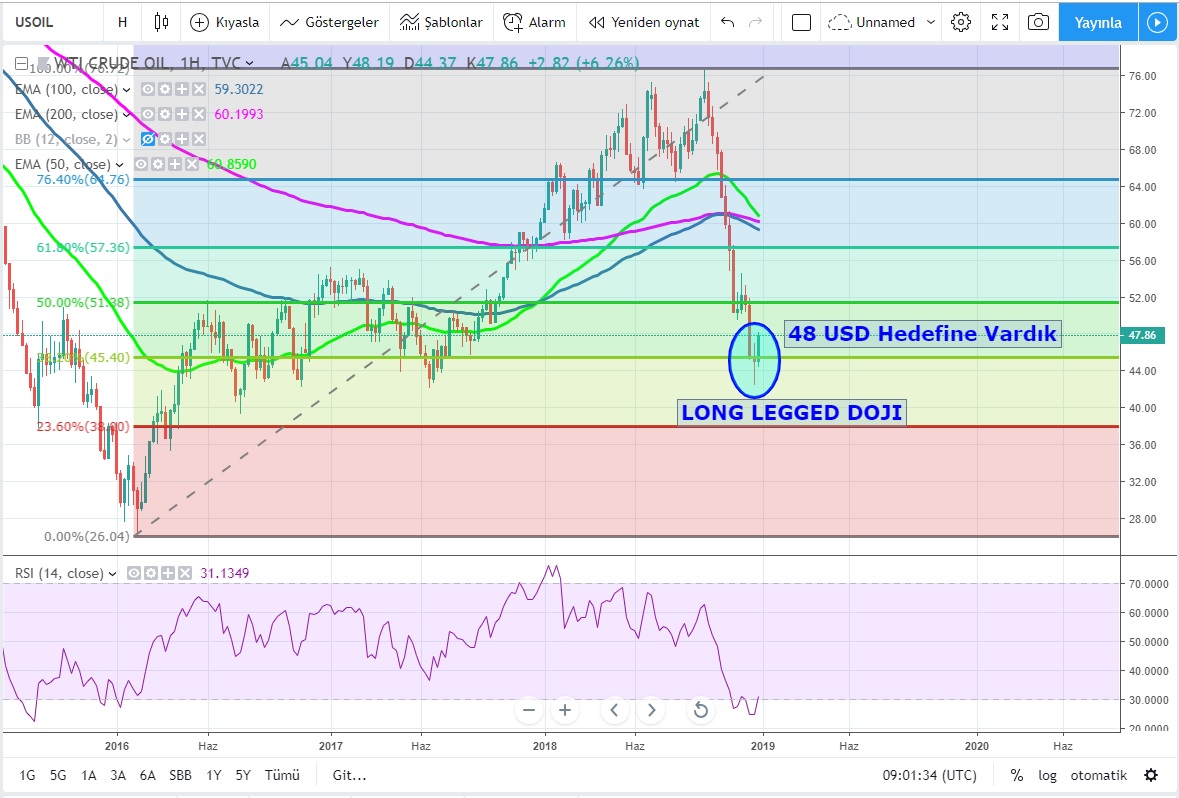Zoom out the chart with minus button
The height and width of the screenshot is (798, 1179).
click(529, 710)
